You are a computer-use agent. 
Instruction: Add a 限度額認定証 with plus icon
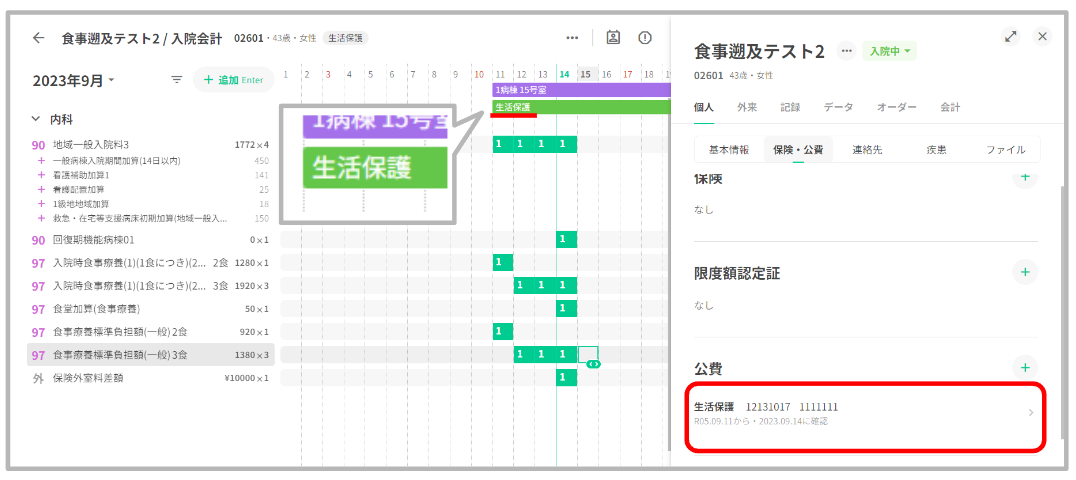coord(1025,272)
